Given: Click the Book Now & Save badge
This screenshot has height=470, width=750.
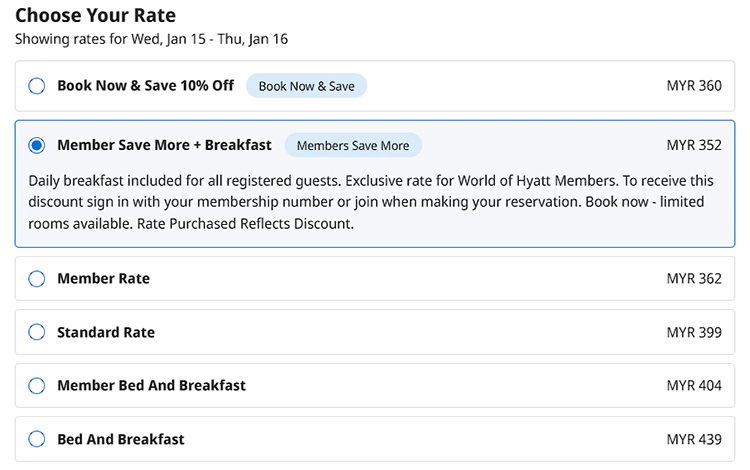Looking at the screenshot, I should pyautogui.click(x=306, y=86).
